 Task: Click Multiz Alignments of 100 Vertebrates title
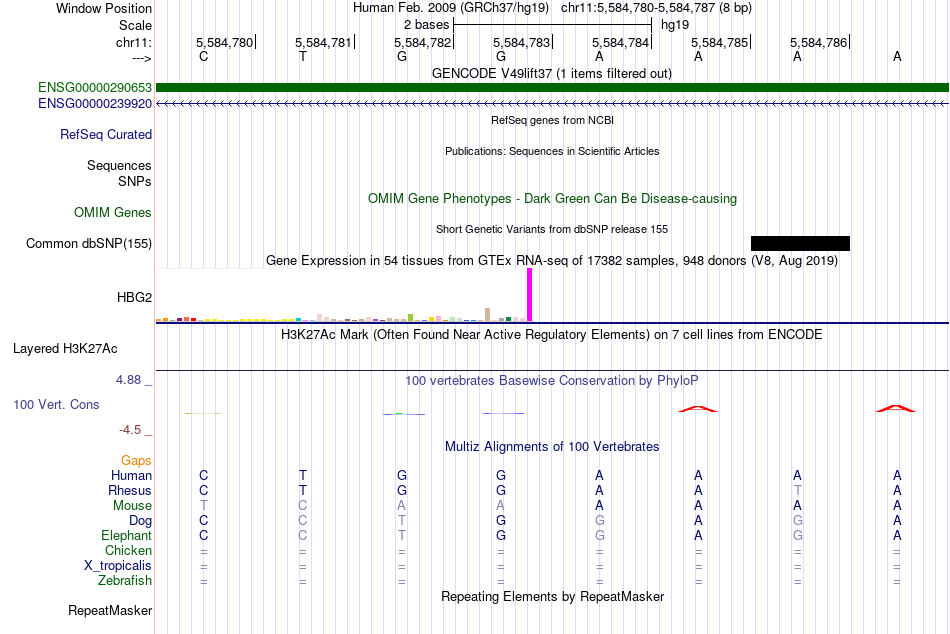pos(552,447)
